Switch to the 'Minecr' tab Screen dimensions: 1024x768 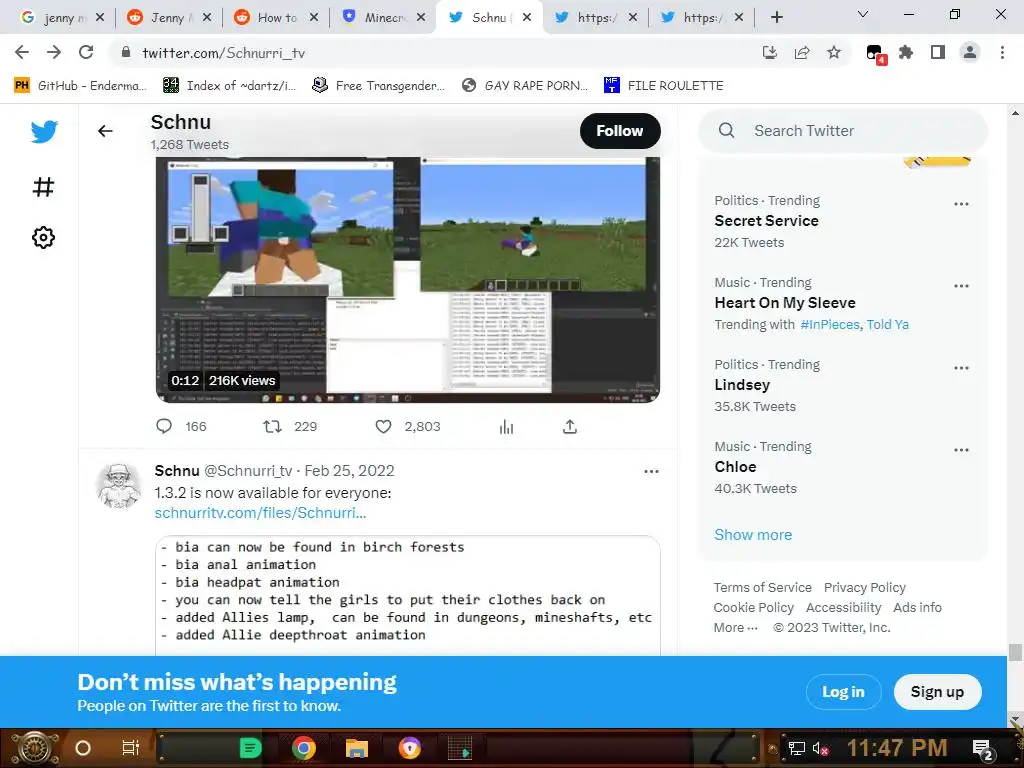coord(381,18)
